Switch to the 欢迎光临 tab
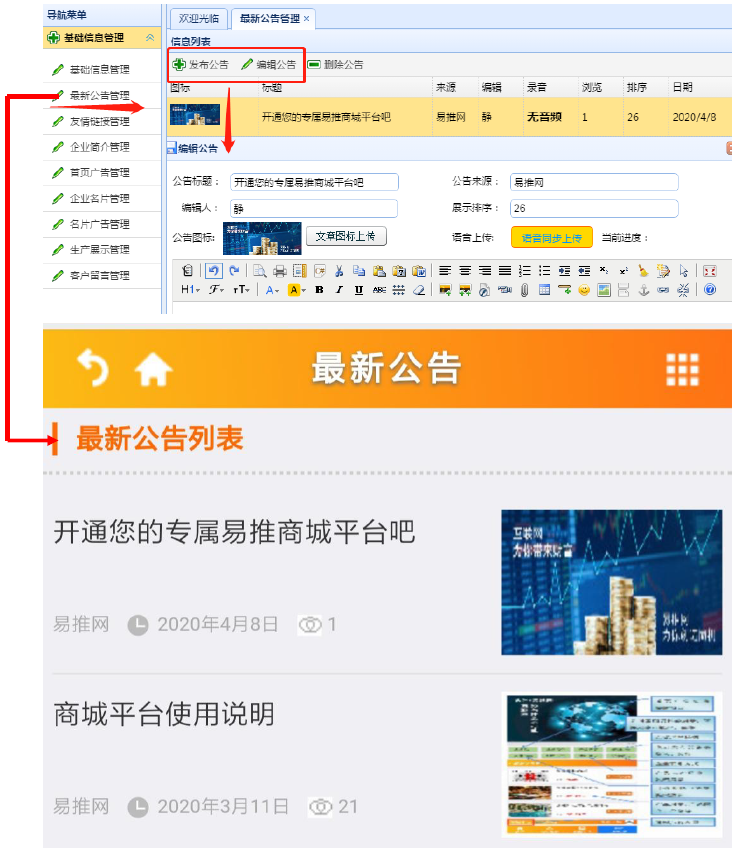Image resolution: width=737 pixels, height=851 pixels. [x=196, y=18]
